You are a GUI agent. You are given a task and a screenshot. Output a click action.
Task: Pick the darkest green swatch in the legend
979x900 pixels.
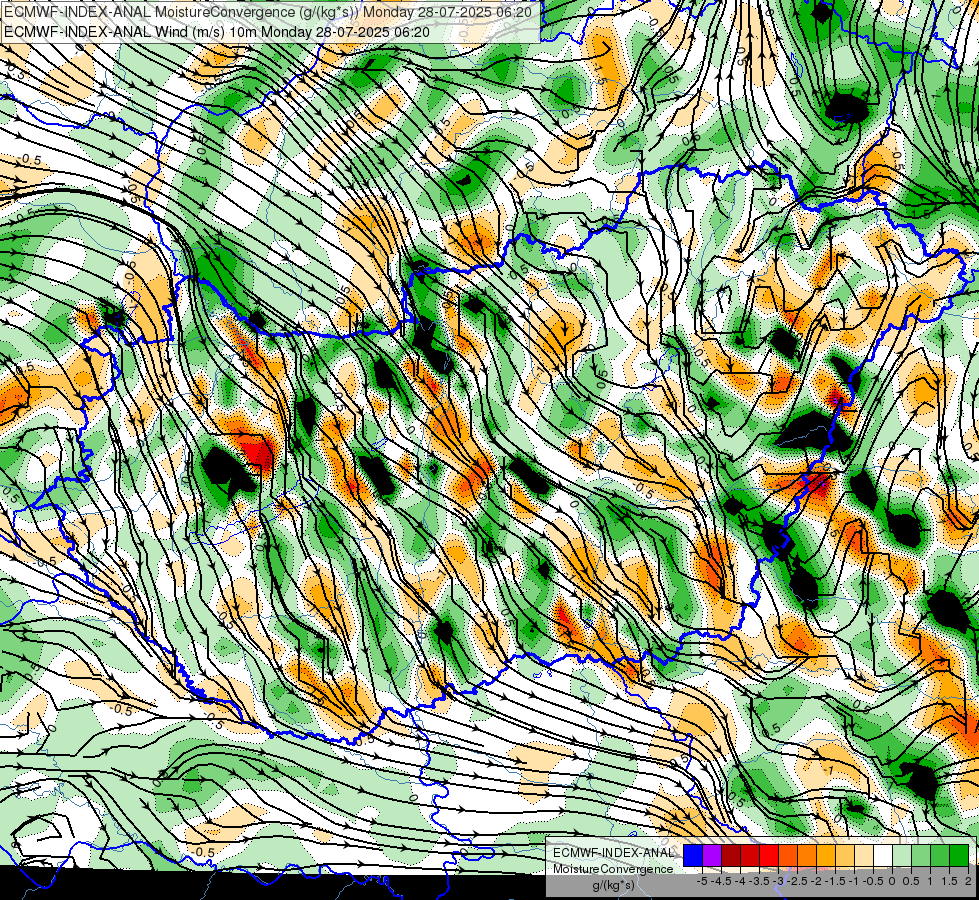959,855
